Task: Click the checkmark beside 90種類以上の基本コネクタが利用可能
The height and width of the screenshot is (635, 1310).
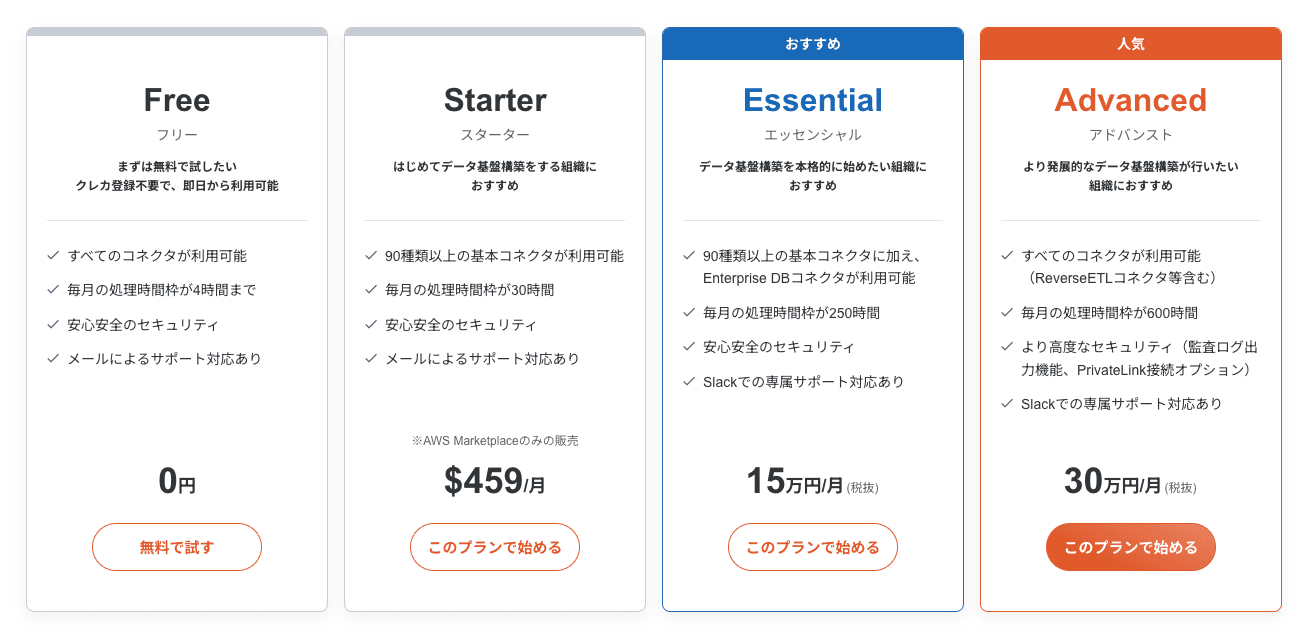Action: (x=371, y=255)
